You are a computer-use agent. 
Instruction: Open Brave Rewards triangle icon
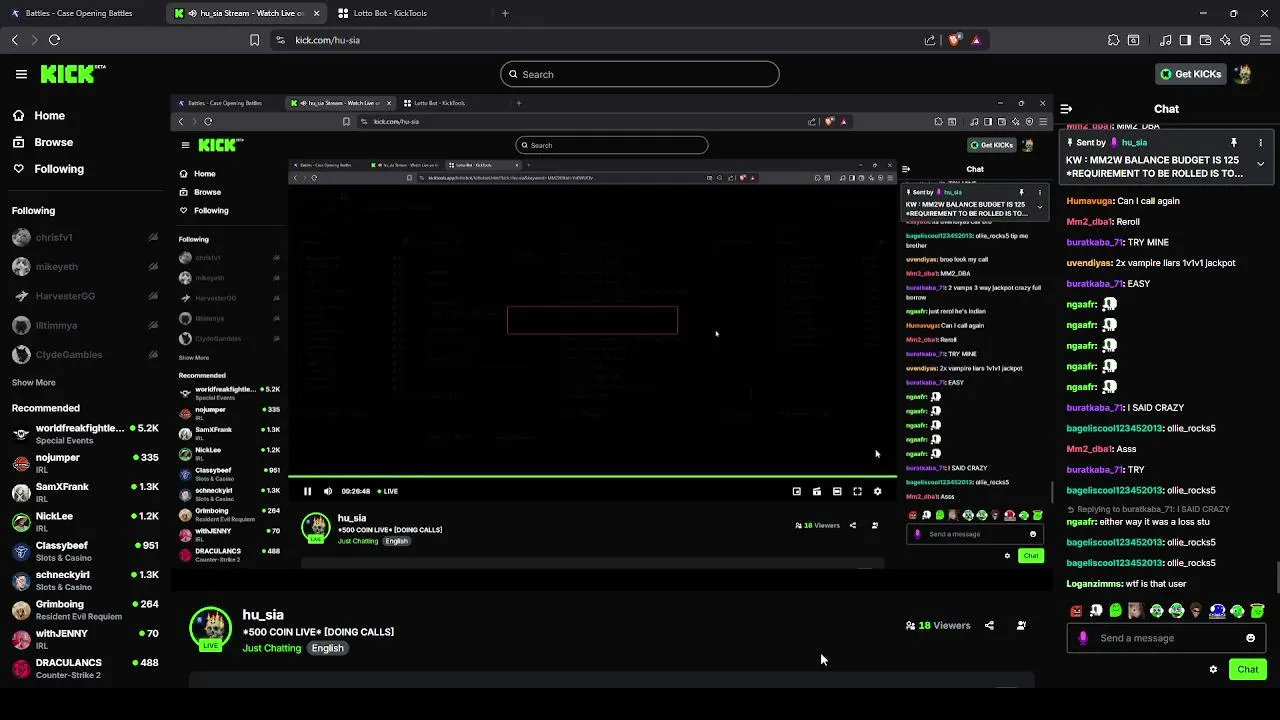tap(976, 40)
